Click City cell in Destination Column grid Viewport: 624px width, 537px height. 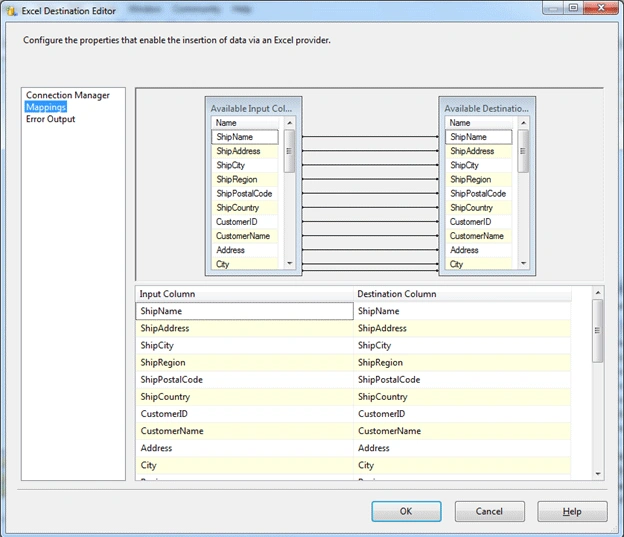point(462,465)
